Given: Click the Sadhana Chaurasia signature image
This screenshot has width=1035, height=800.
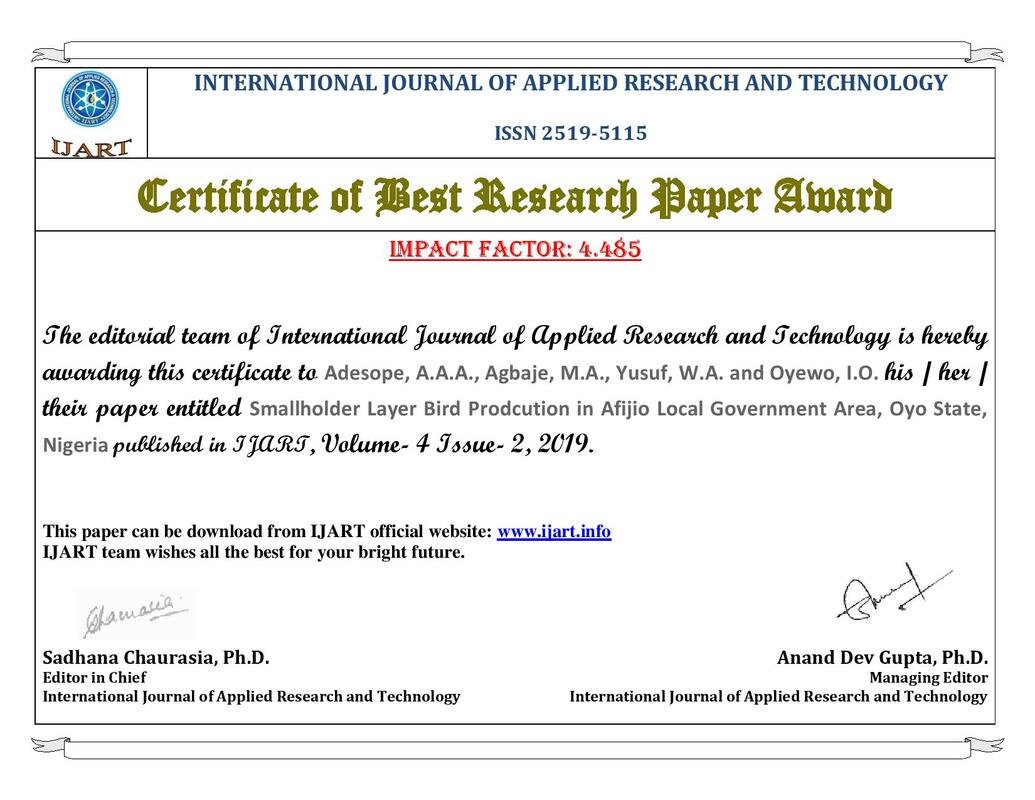Looking at the screenshot, I should click(135, 614).
